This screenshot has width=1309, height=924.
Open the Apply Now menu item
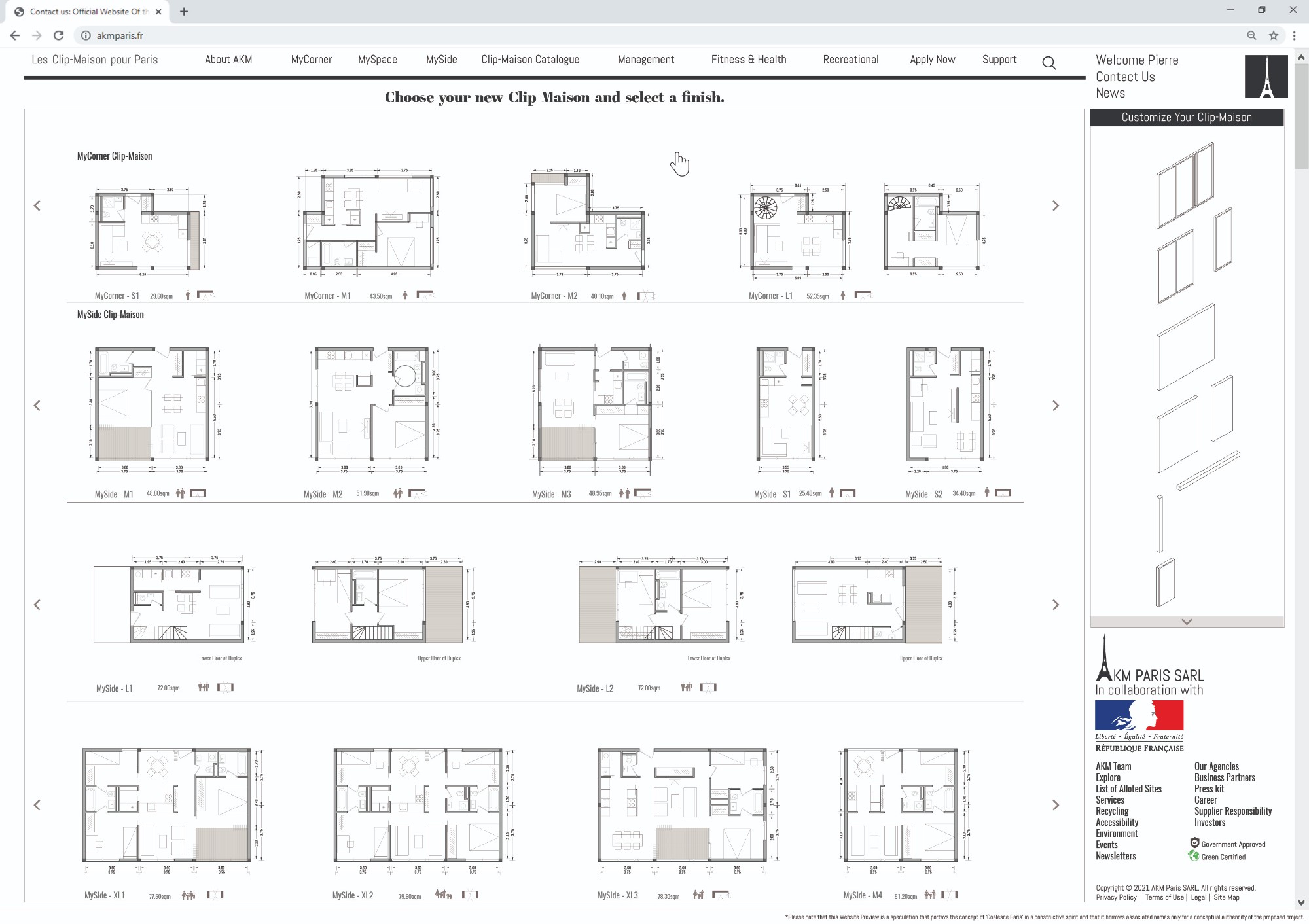[x=933, y=60]
